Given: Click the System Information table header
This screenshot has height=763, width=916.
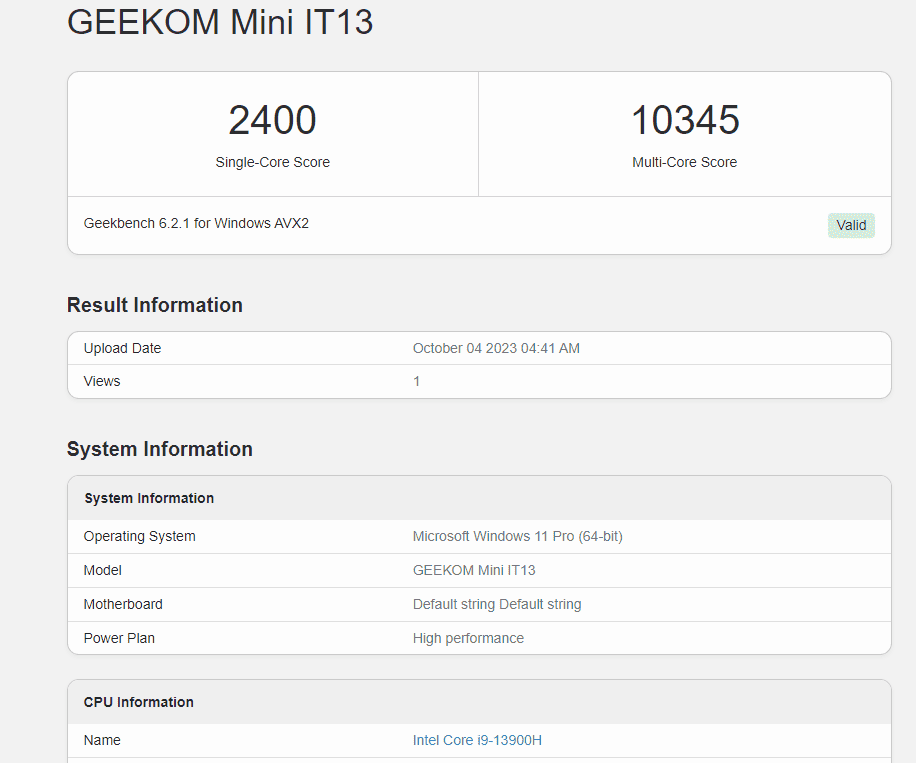Looking at the screenshot, I should 149,498.
